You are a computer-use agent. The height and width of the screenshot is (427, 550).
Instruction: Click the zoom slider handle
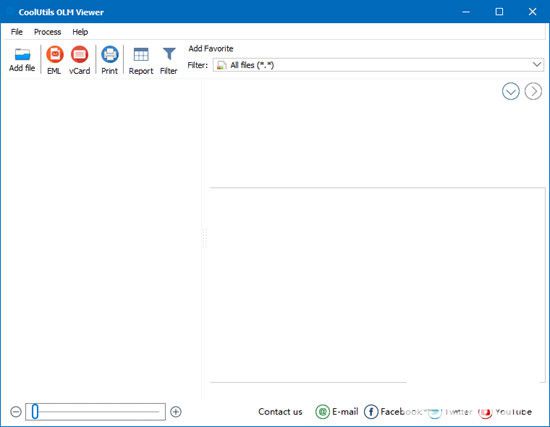[35, 412]
